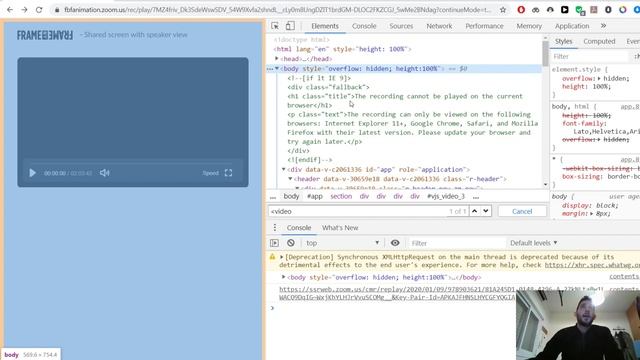Select the div class fallback line
This screenshot has height=360, width=640.
(x=328, y=87)
